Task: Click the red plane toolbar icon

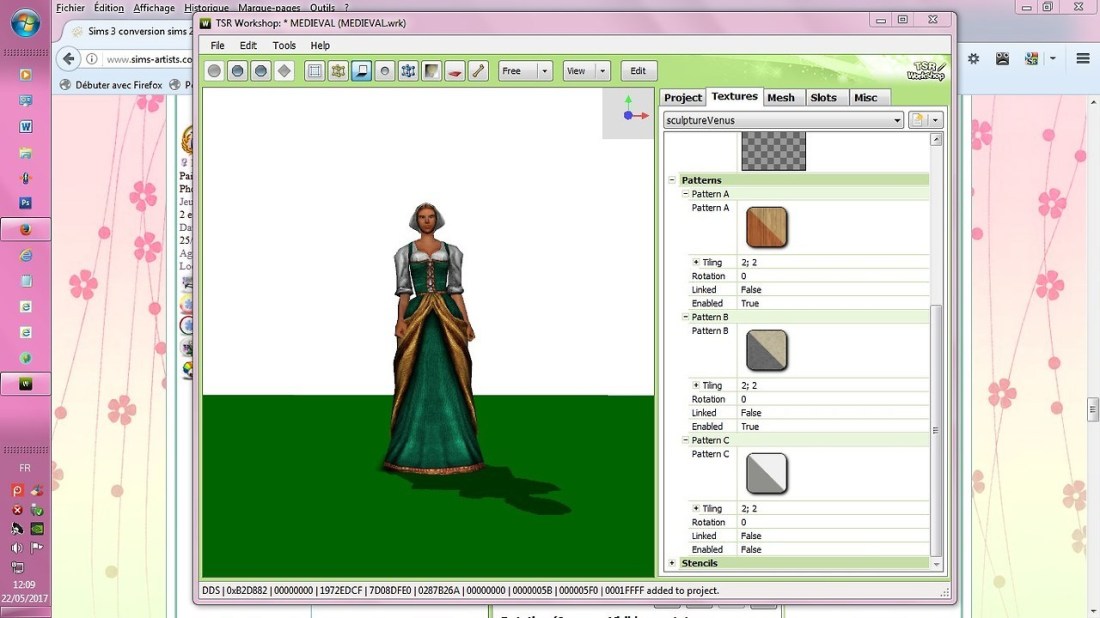Action: pos(455,71)
